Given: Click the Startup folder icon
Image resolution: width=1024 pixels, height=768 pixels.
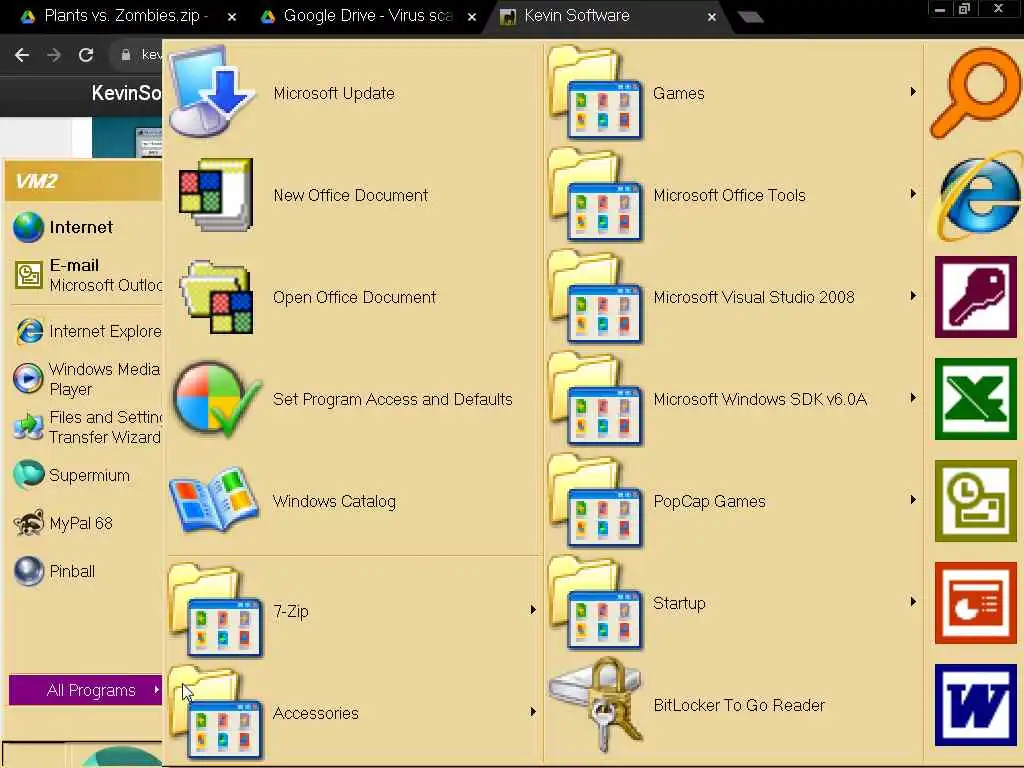Looking at the screenshot, I should tap(596, 602).
